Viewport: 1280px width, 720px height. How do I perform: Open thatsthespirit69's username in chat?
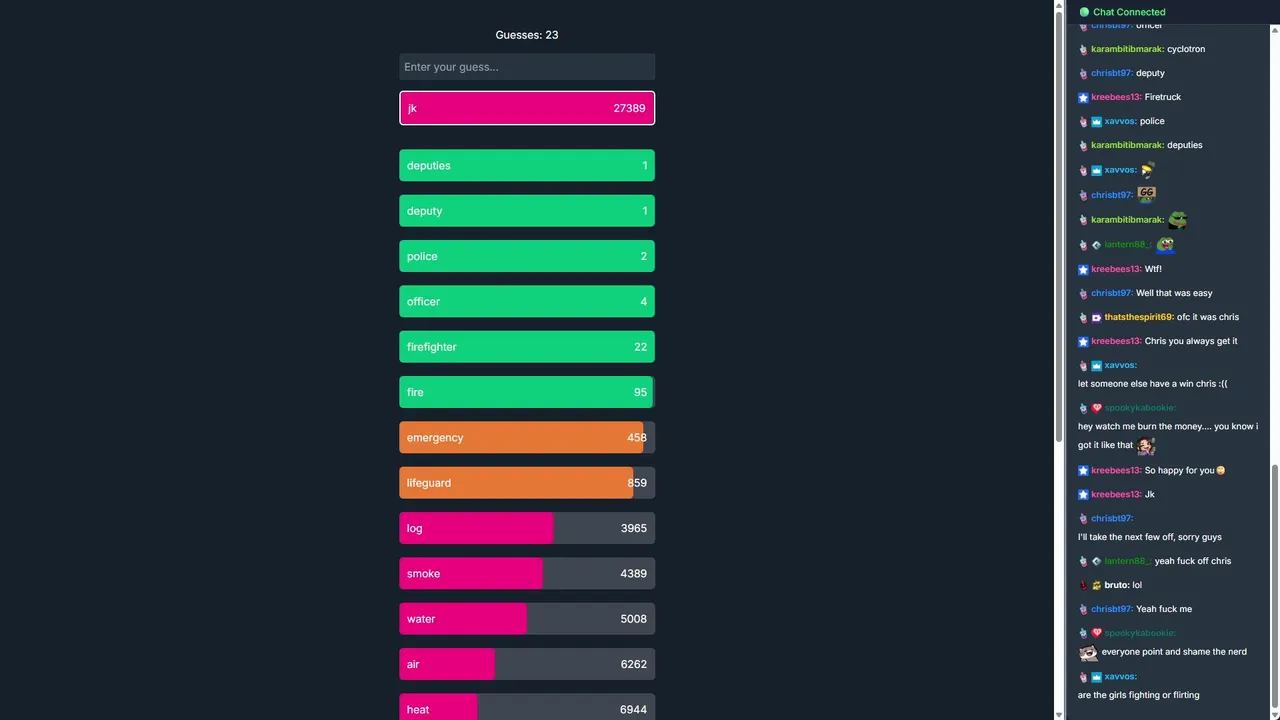coord(1138,317)
